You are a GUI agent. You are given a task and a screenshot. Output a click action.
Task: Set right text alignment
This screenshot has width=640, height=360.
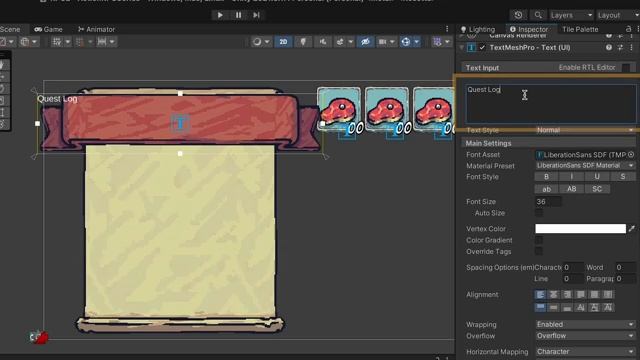(567, 294)
